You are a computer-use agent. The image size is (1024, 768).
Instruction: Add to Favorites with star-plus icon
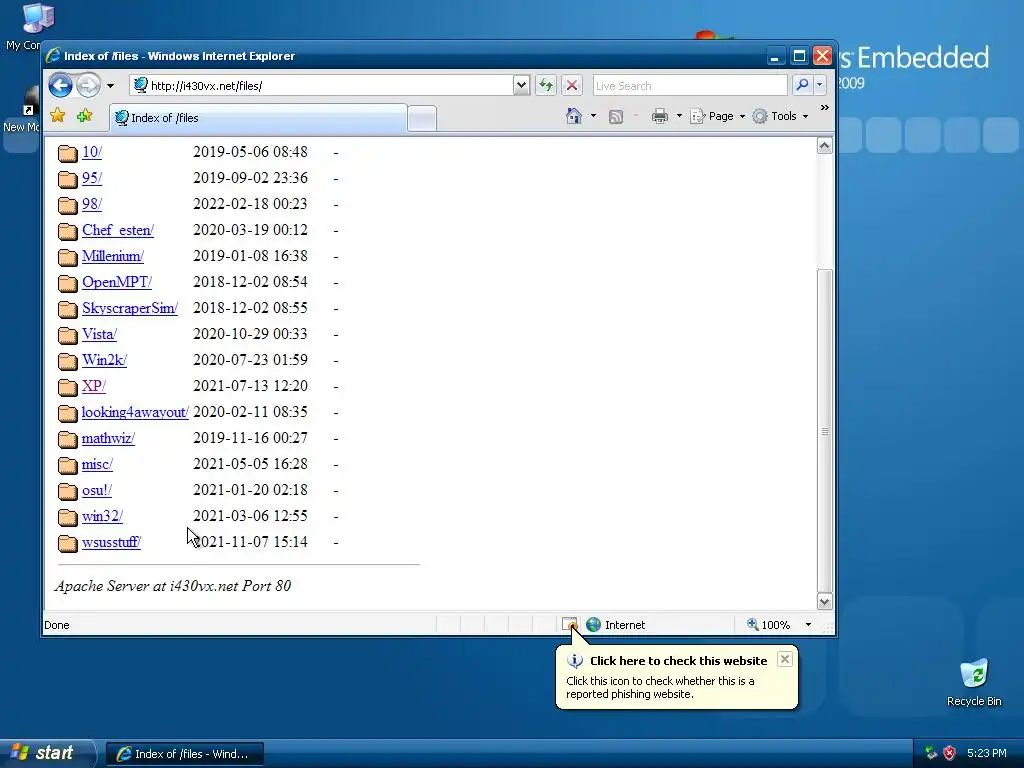point(84,116)
